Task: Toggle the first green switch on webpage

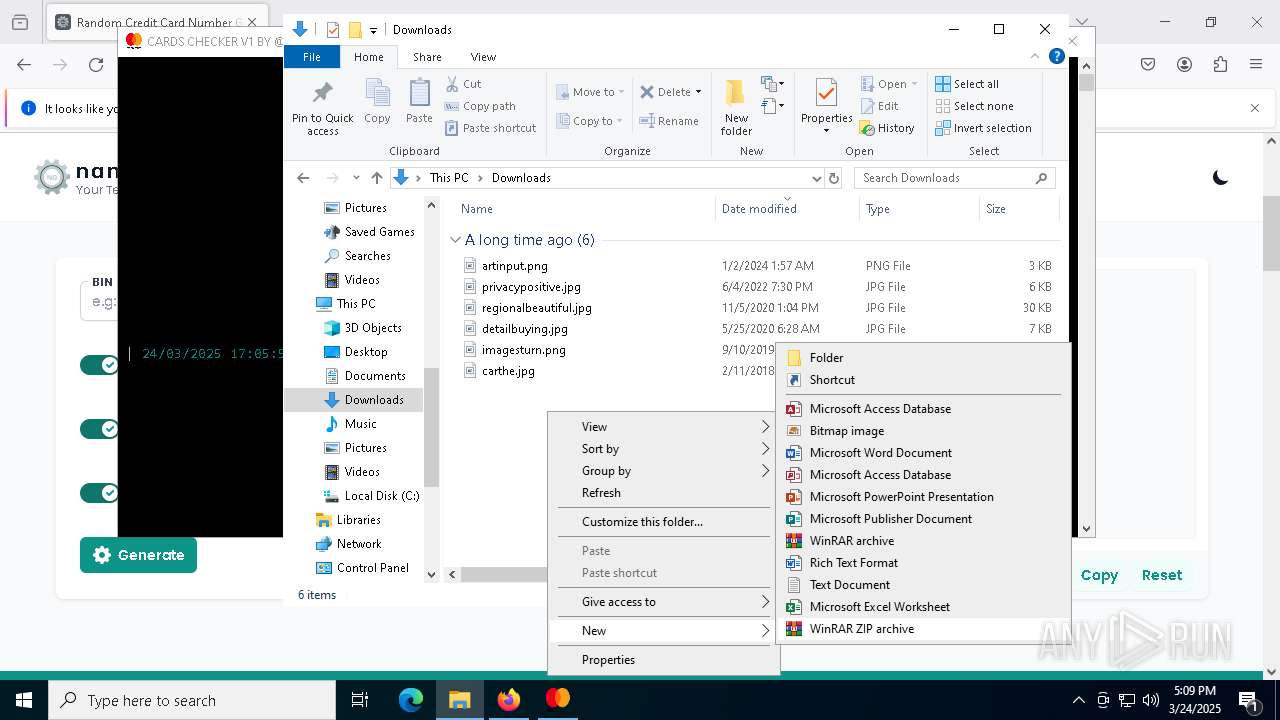Action: [x=99, y=365]
